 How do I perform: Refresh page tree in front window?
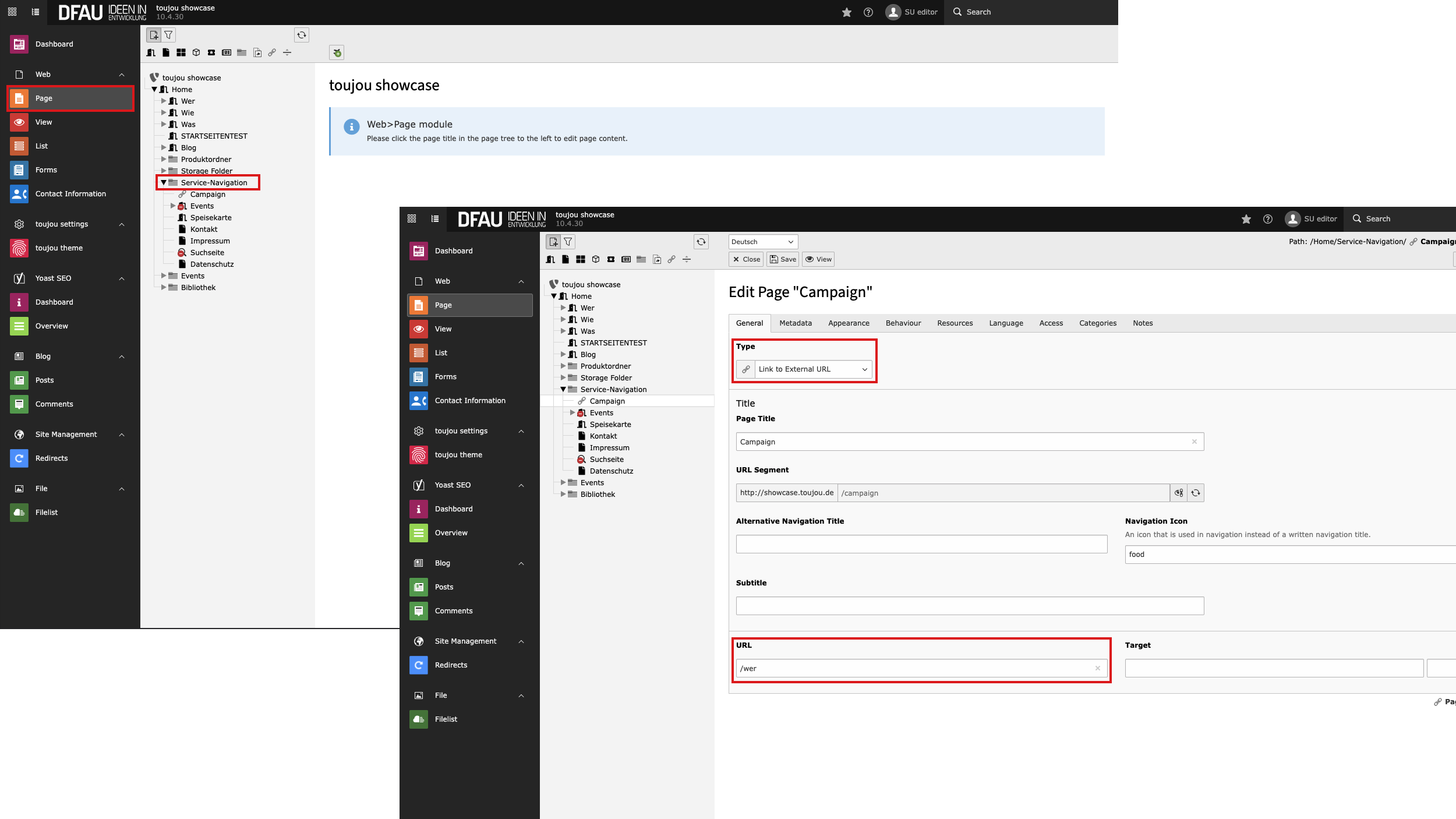(x=701, y=242)
